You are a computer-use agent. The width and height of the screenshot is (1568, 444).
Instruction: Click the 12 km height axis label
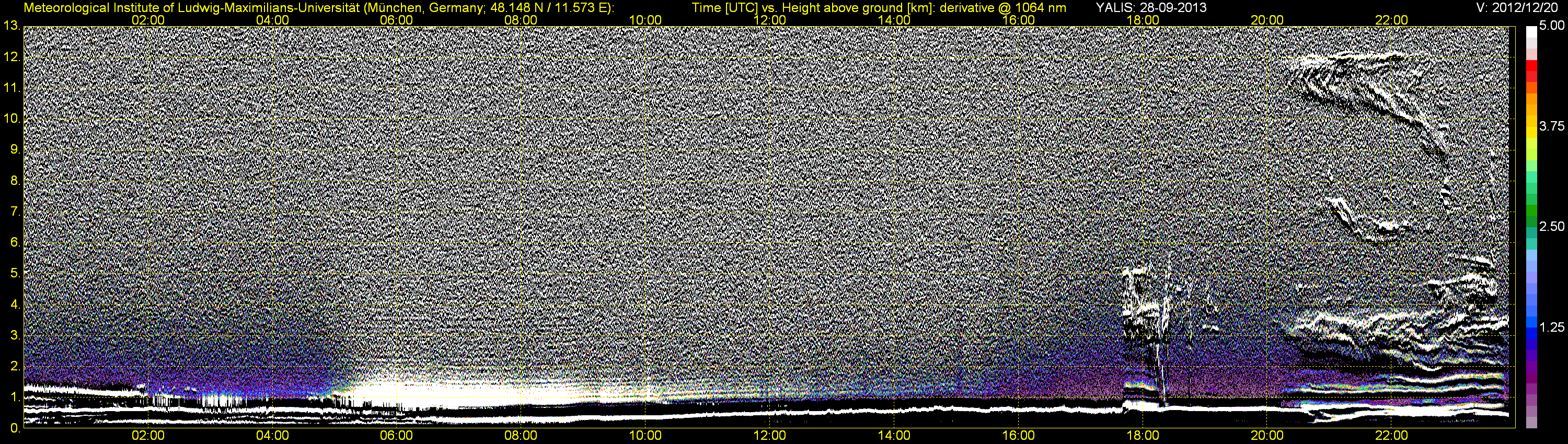[11, 57]
